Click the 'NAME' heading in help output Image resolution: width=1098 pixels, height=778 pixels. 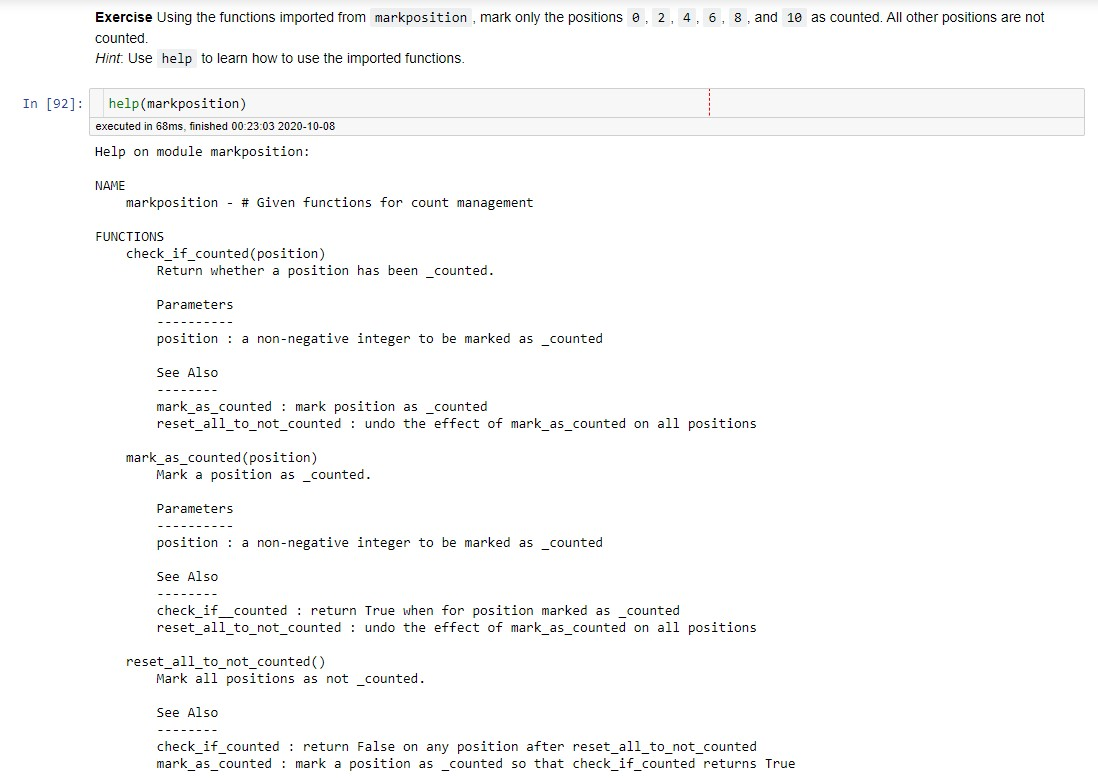click(110, 186)
